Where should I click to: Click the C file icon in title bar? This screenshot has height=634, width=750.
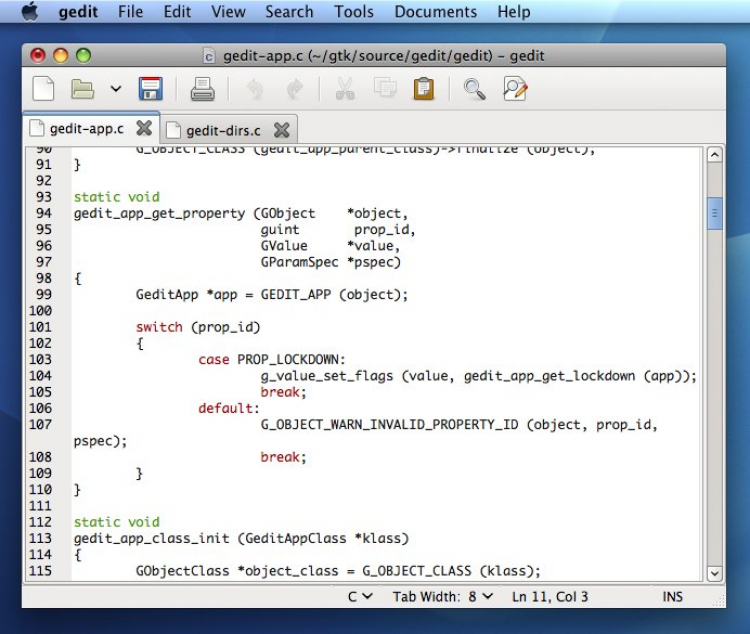(209, 56)
